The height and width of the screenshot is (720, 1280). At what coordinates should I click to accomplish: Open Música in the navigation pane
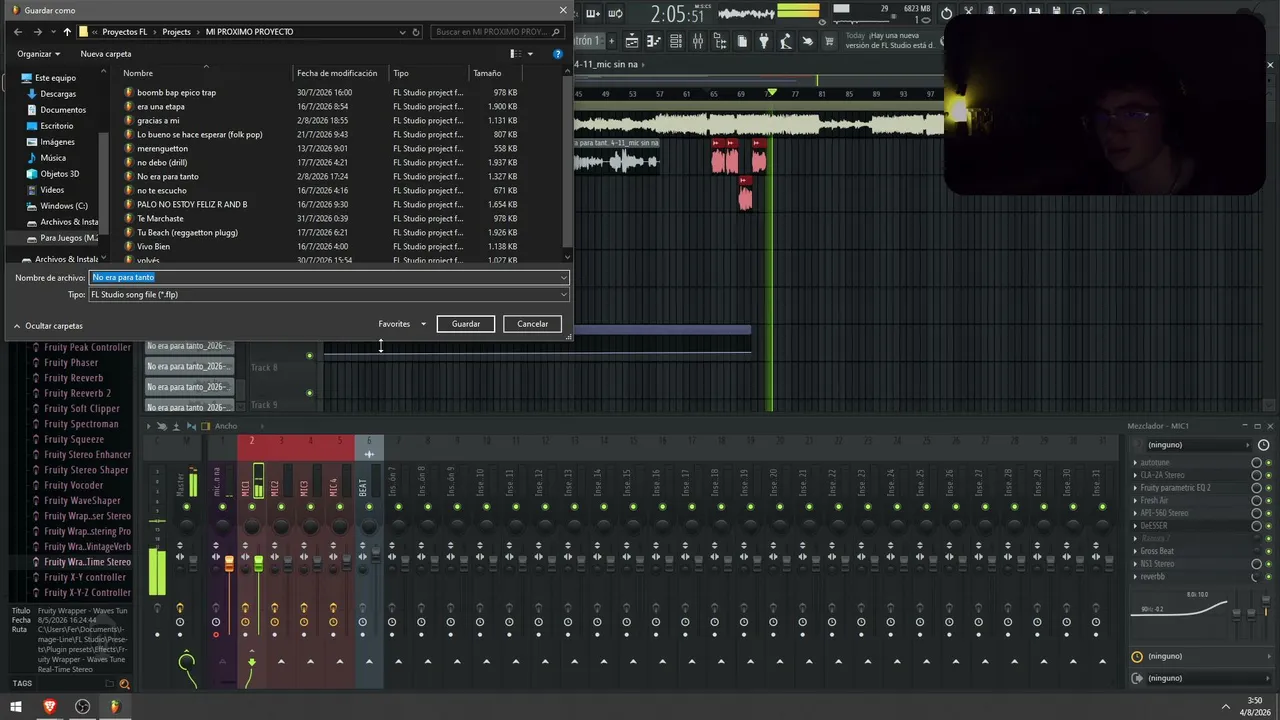tap(53, 158)
